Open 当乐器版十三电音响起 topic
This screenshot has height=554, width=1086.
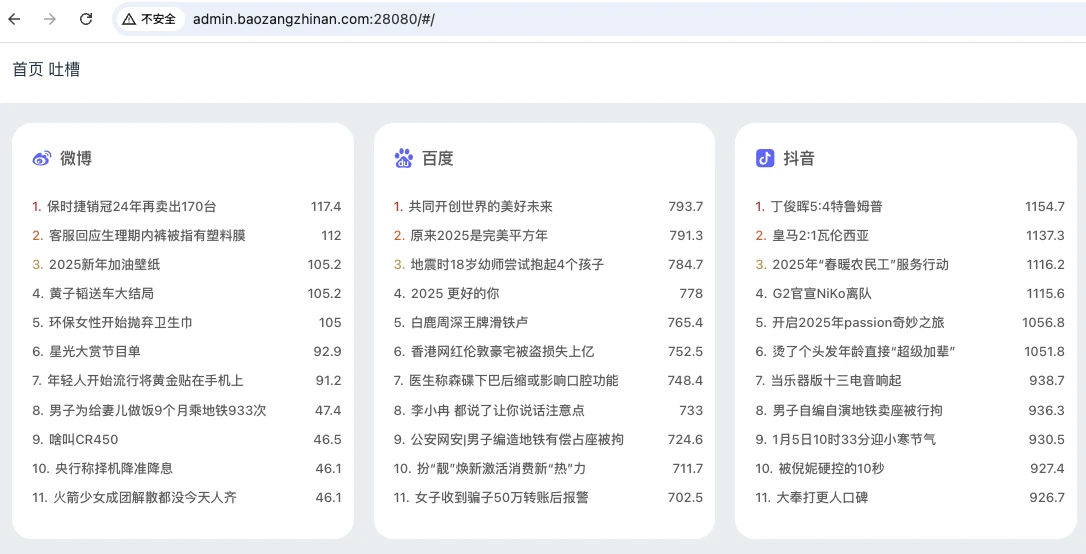[x=836, y=381]
